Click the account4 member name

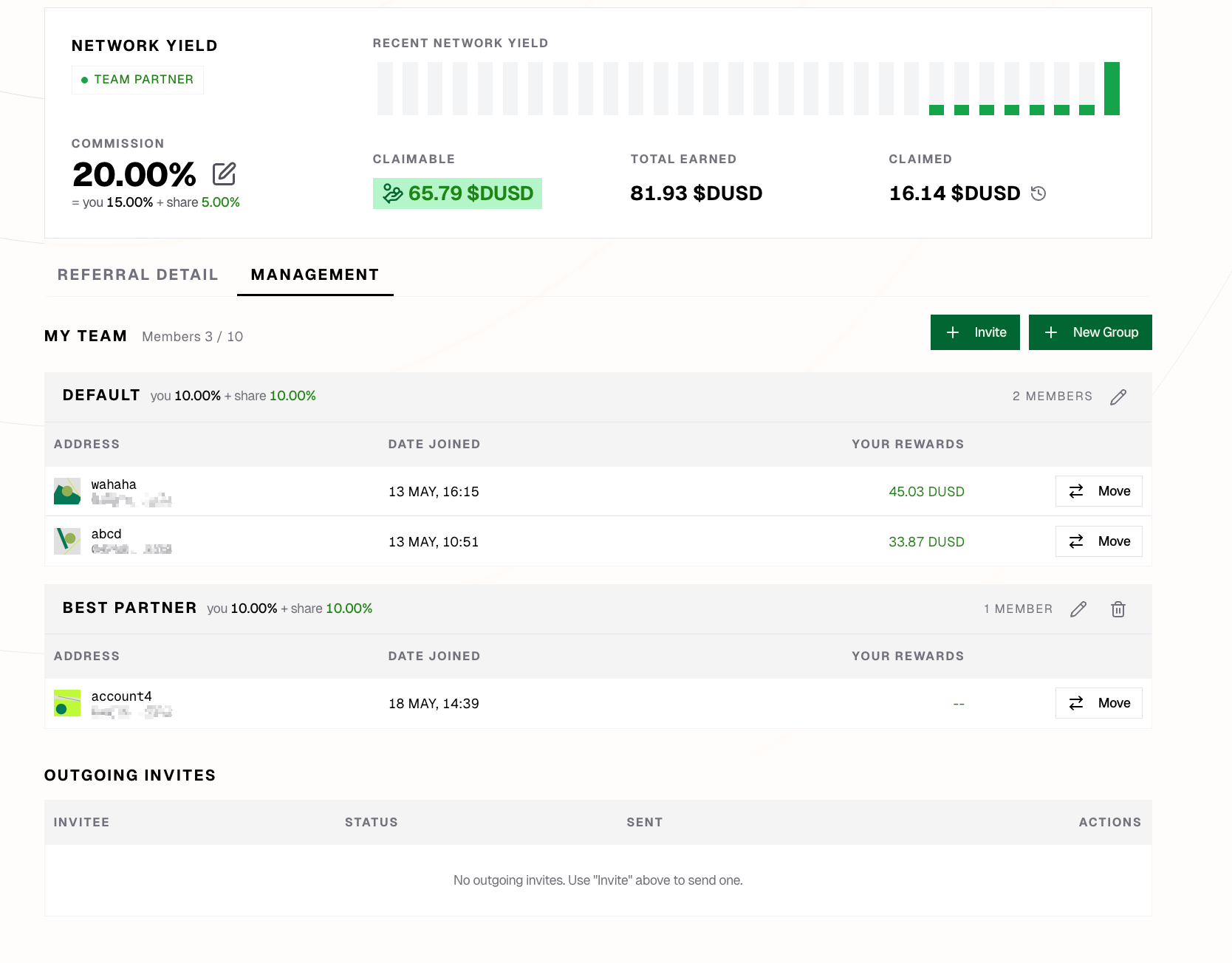tap(122, 696)
